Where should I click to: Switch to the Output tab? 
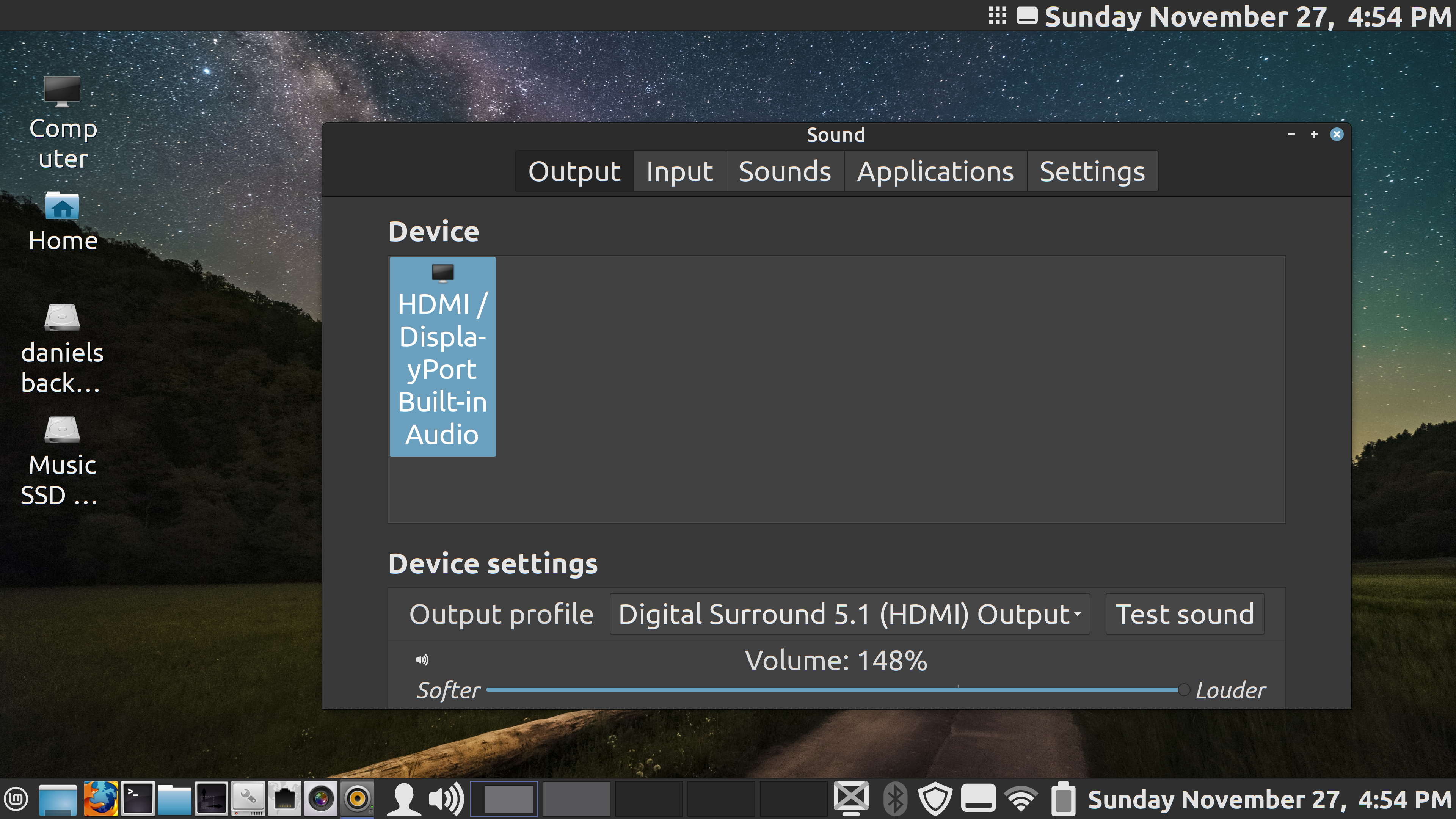(x=574, y=171)
